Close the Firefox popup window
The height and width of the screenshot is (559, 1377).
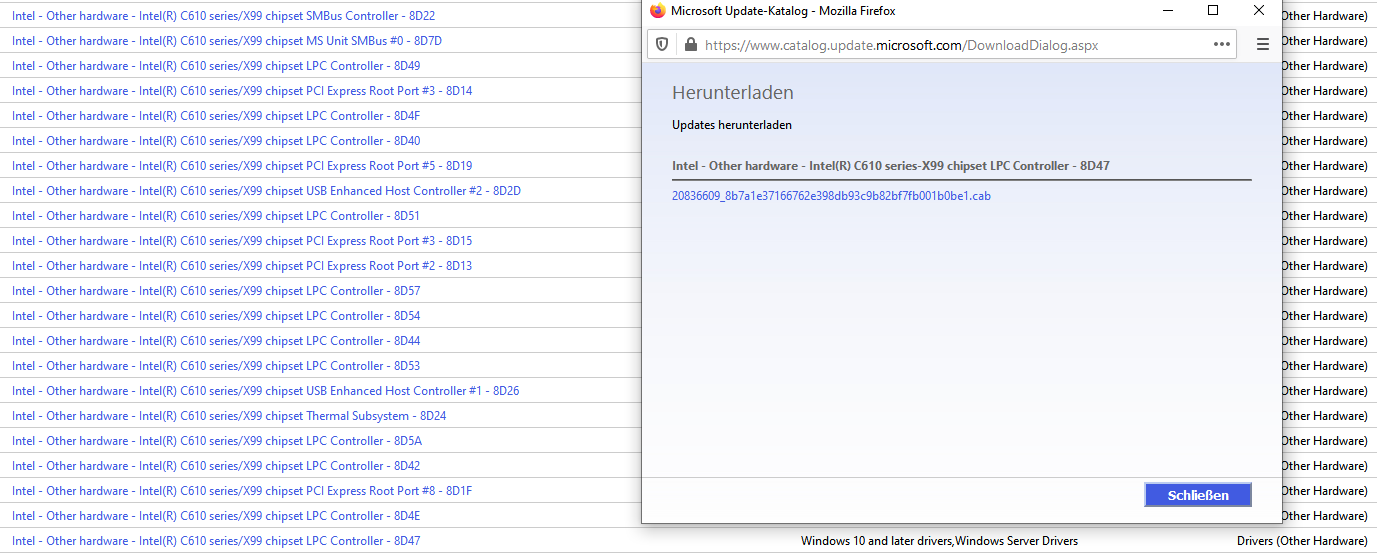[1259, 11]
